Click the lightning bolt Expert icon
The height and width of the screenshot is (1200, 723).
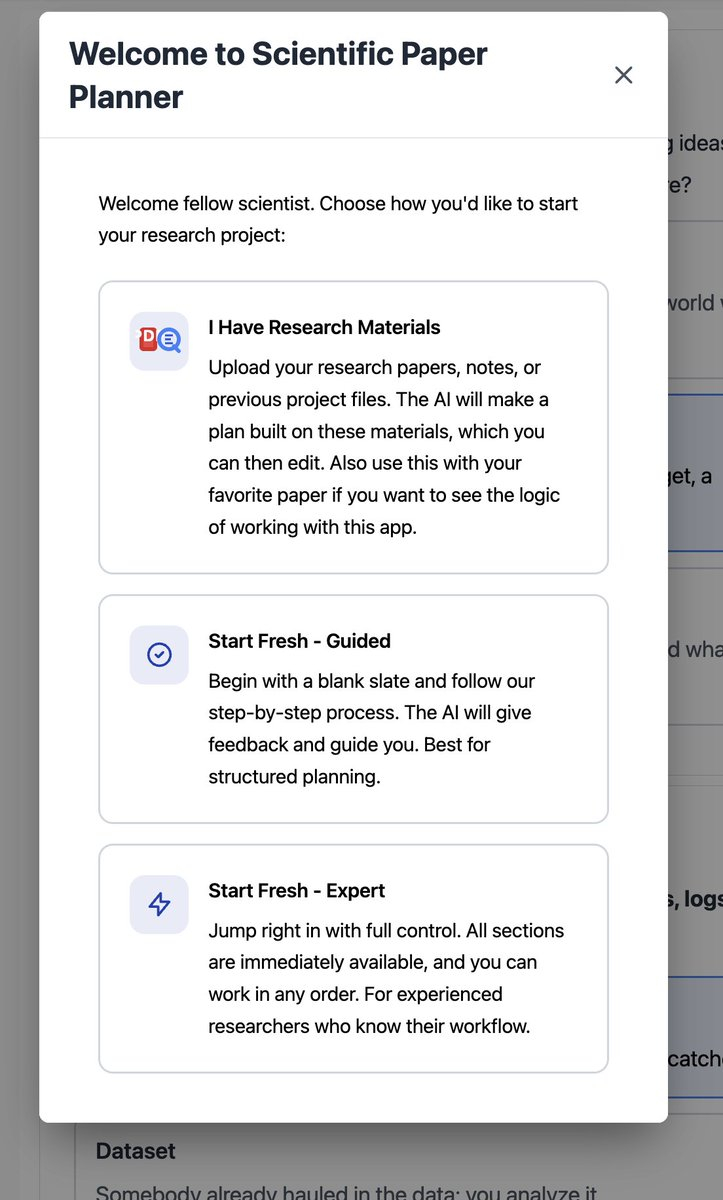tap(159, 904)
